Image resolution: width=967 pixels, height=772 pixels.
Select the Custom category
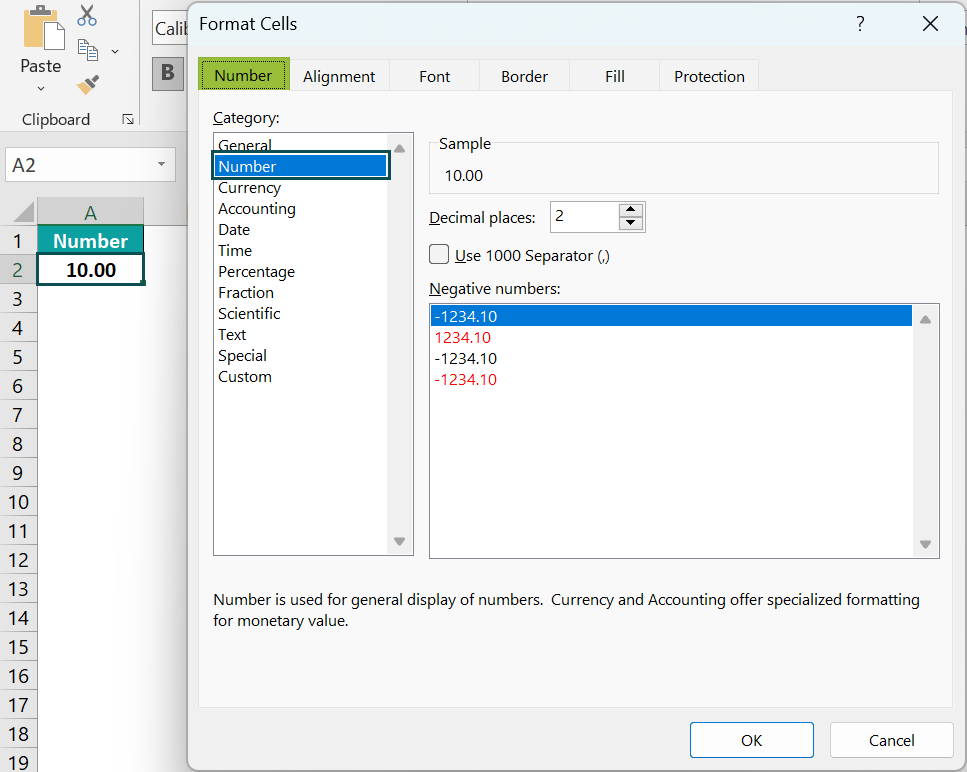point(301,376)
